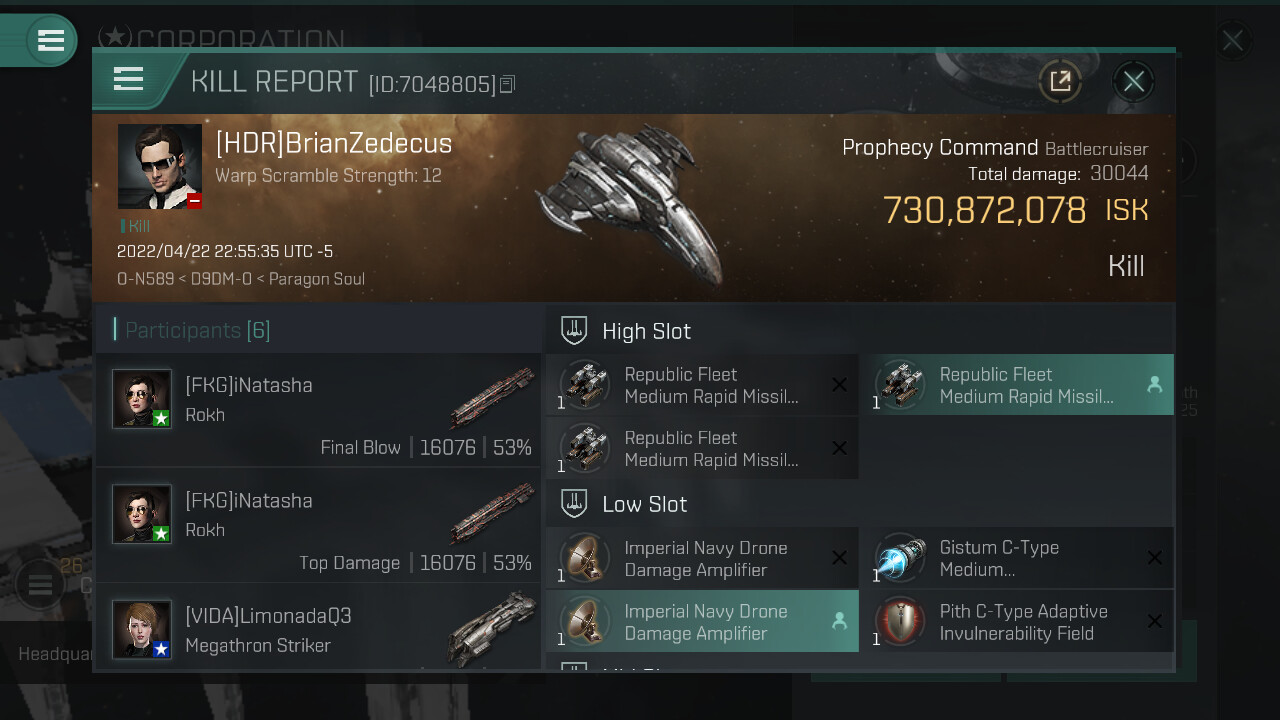The height and width of the screenshot is (720, 1280).
Task: Click the first Imperial Navy Drone Amplifier icon
Action: point(584,558)
